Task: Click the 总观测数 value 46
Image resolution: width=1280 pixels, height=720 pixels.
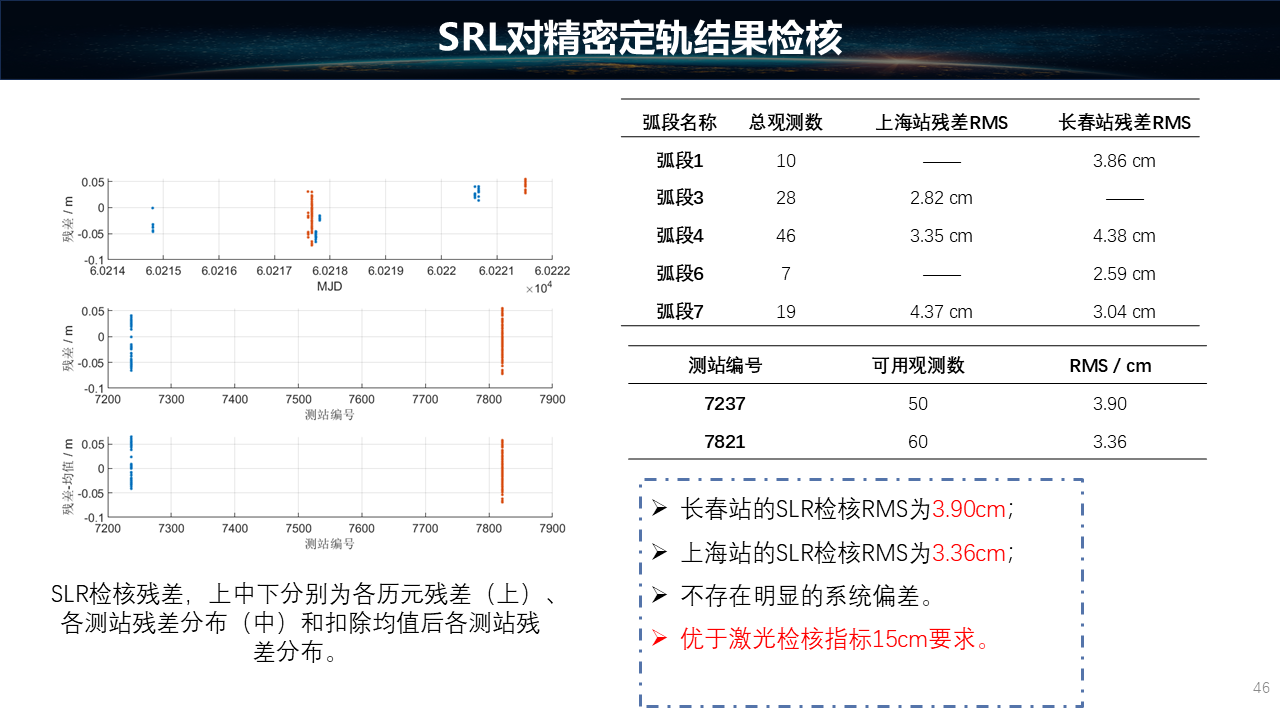Action: coord(786,236)
